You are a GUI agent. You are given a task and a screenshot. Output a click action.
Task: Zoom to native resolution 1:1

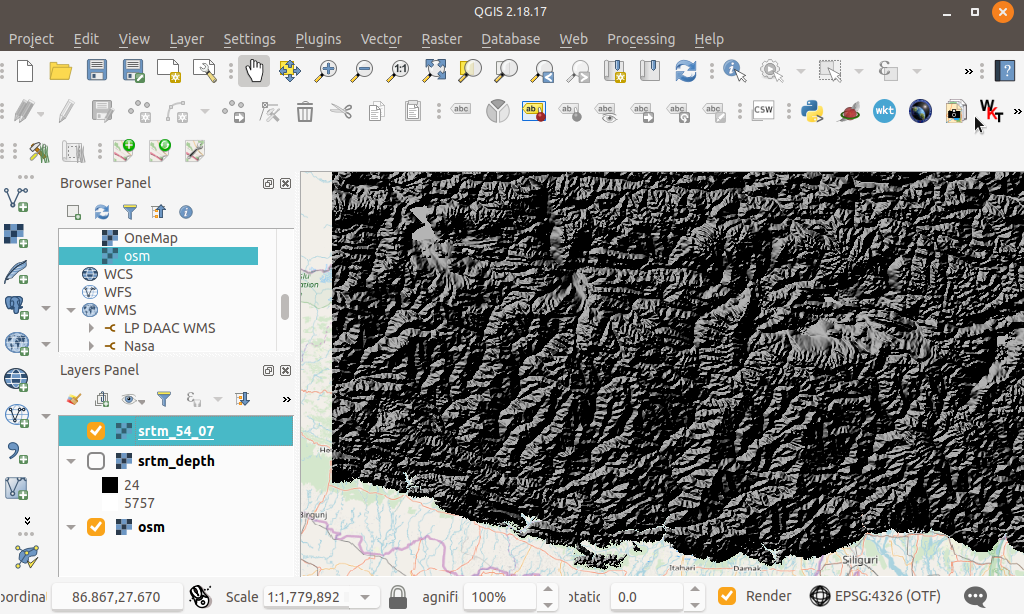click(397, 71)
